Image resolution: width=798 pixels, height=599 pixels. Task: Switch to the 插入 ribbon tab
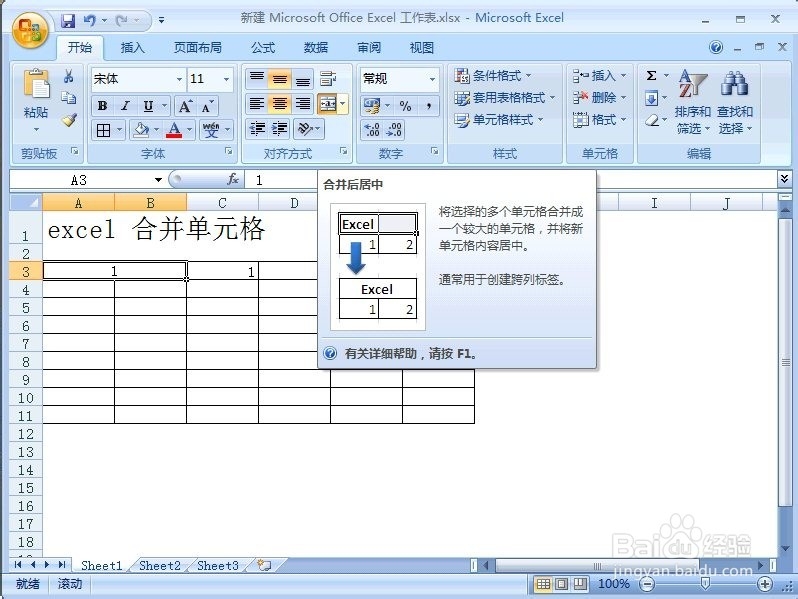click(132, 48)
